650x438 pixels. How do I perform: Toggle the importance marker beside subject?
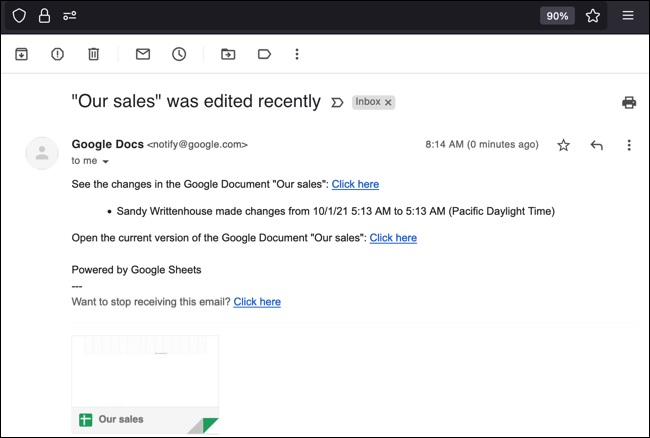[x=337, y=102]
